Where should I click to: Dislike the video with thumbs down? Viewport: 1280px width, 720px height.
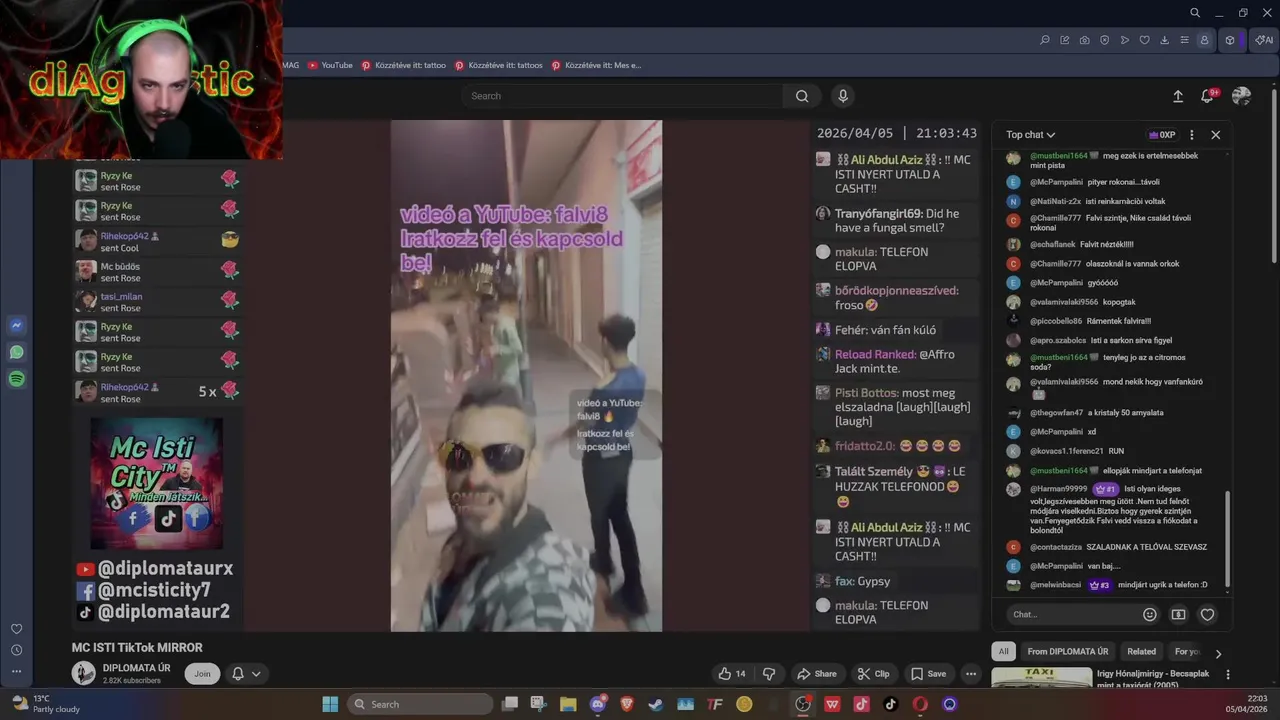pos(769,674)
